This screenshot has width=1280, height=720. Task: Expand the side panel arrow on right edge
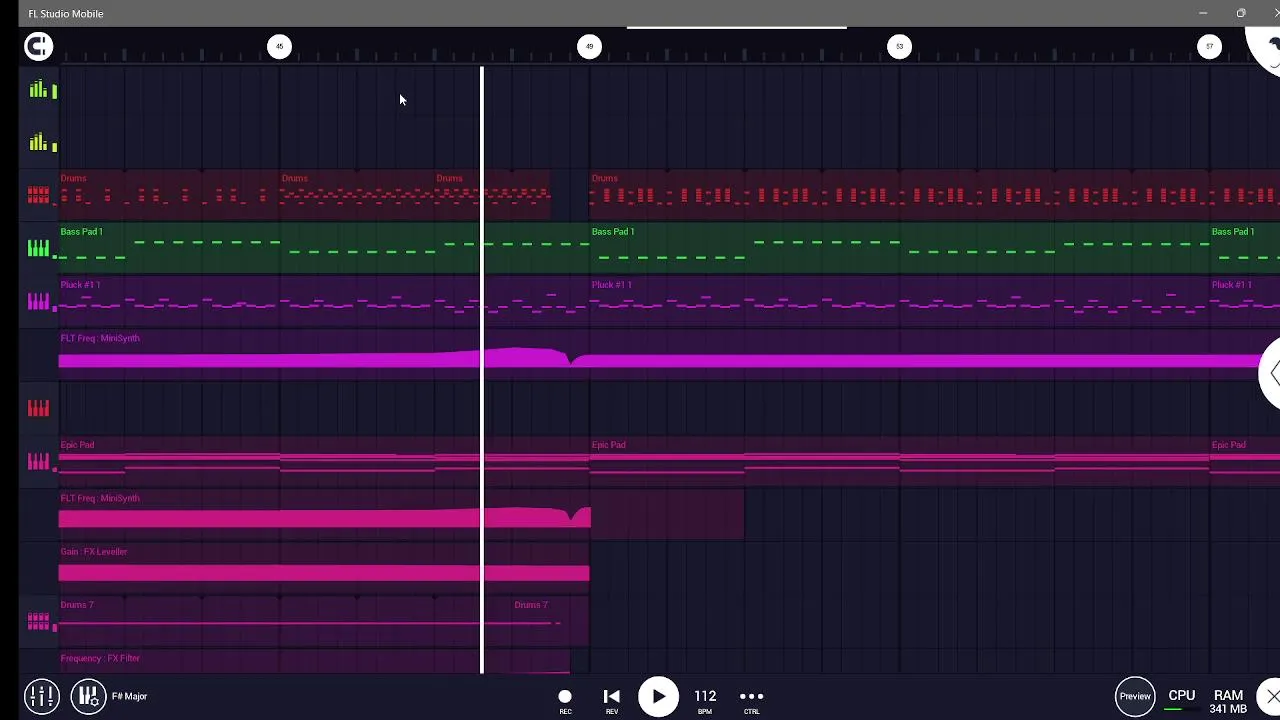coord(1271,373)
